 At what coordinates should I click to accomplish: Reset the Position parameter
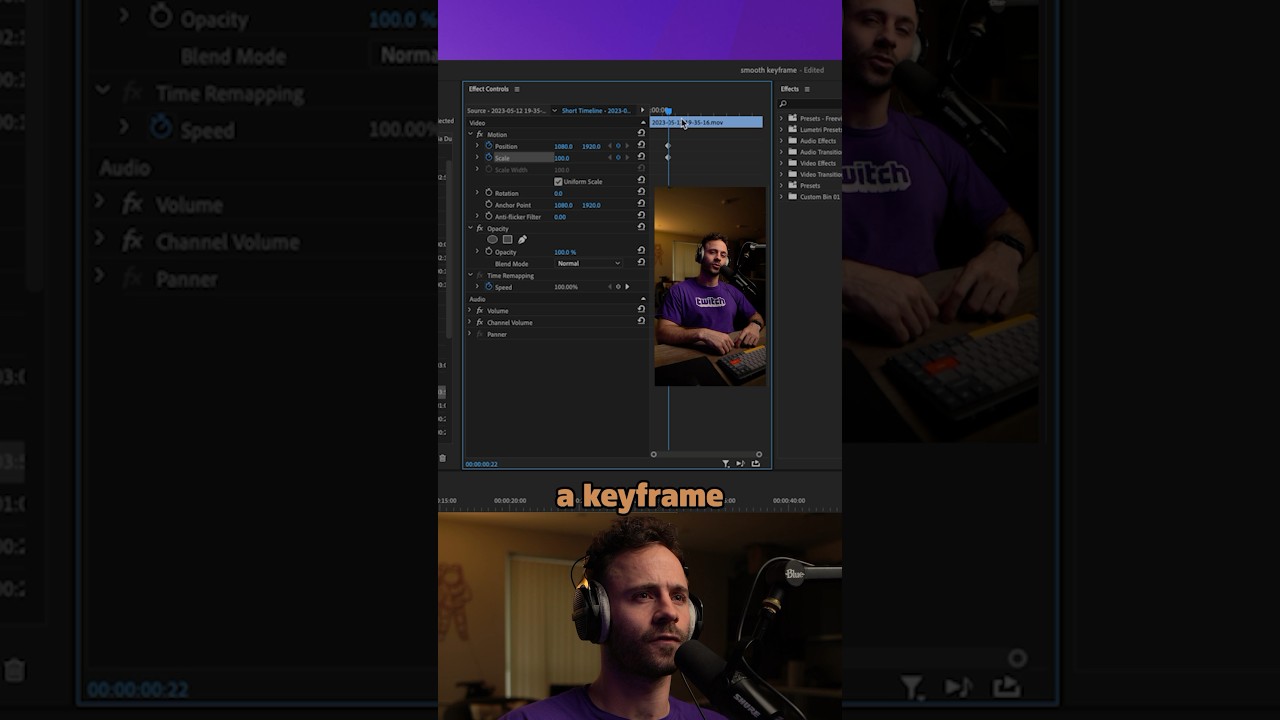[641, 145]
